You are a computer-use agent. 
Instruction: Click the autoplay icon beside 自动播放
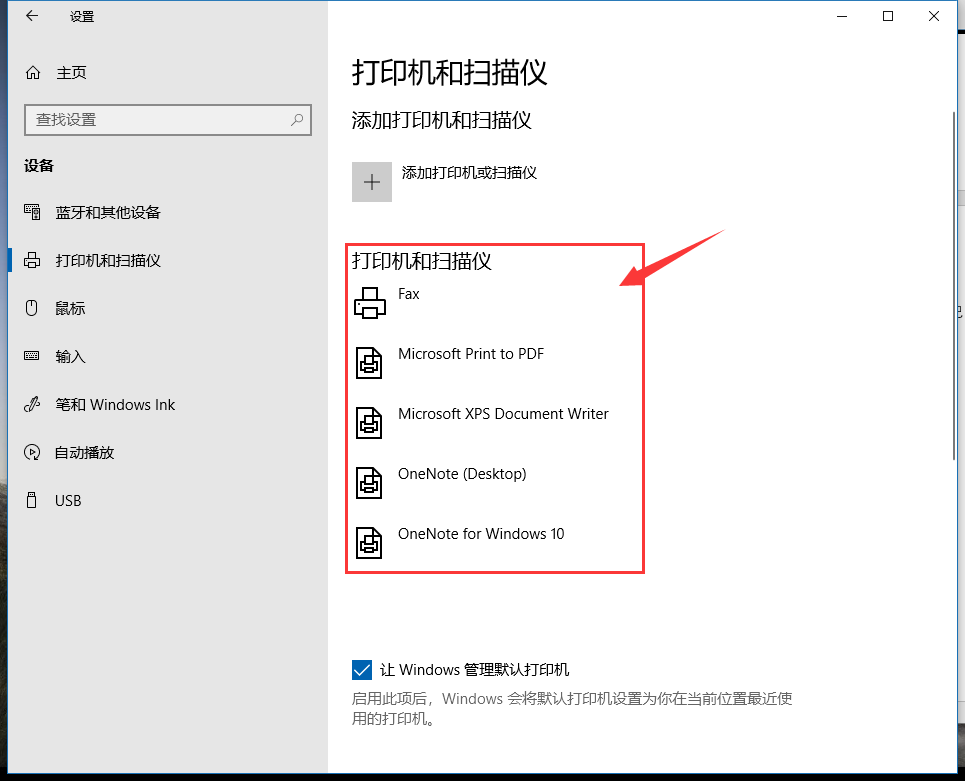pyautogui.click(x=32, y=452)
